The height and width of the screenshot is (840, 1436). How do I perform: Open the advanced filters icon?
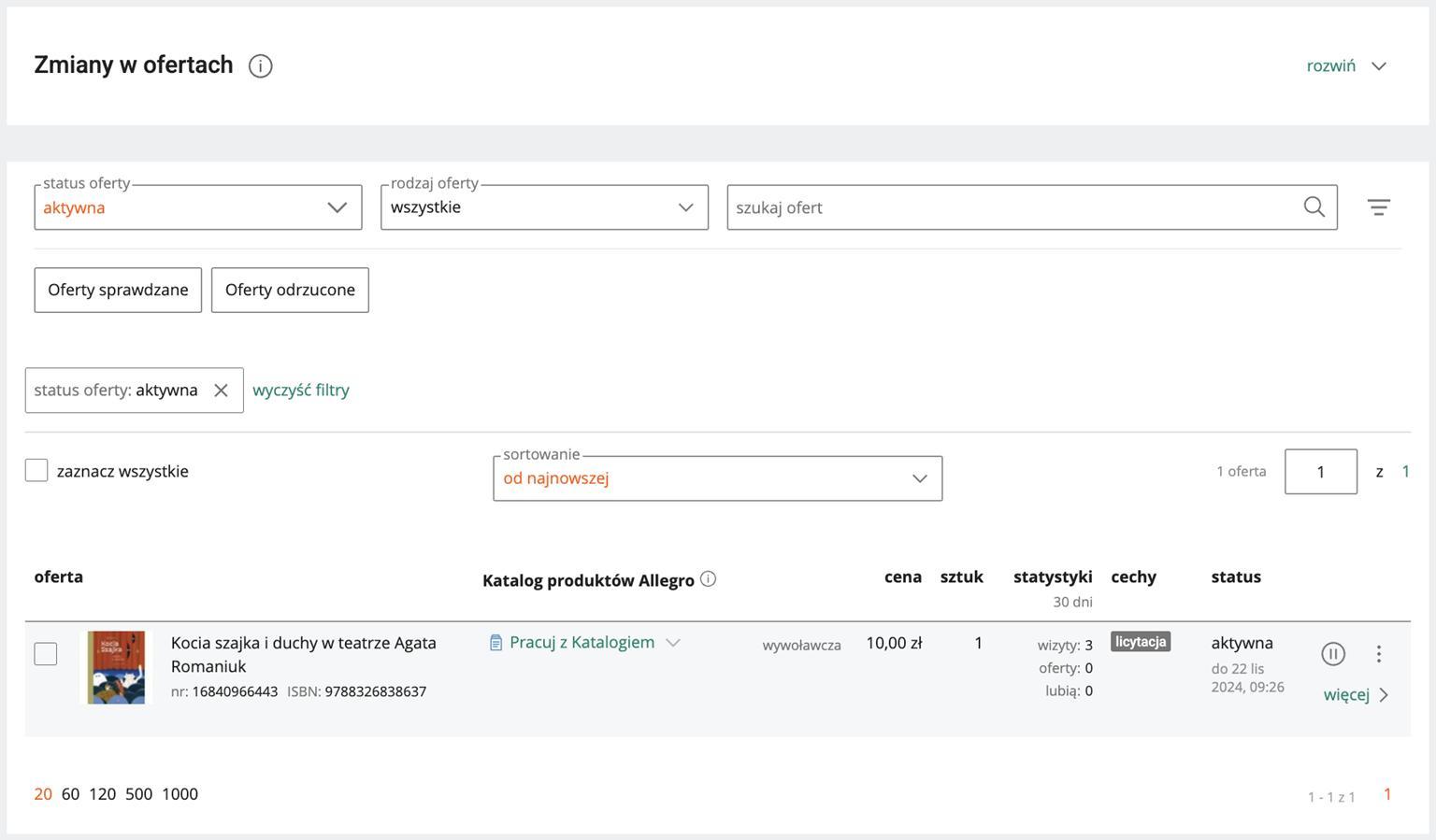1378,207
